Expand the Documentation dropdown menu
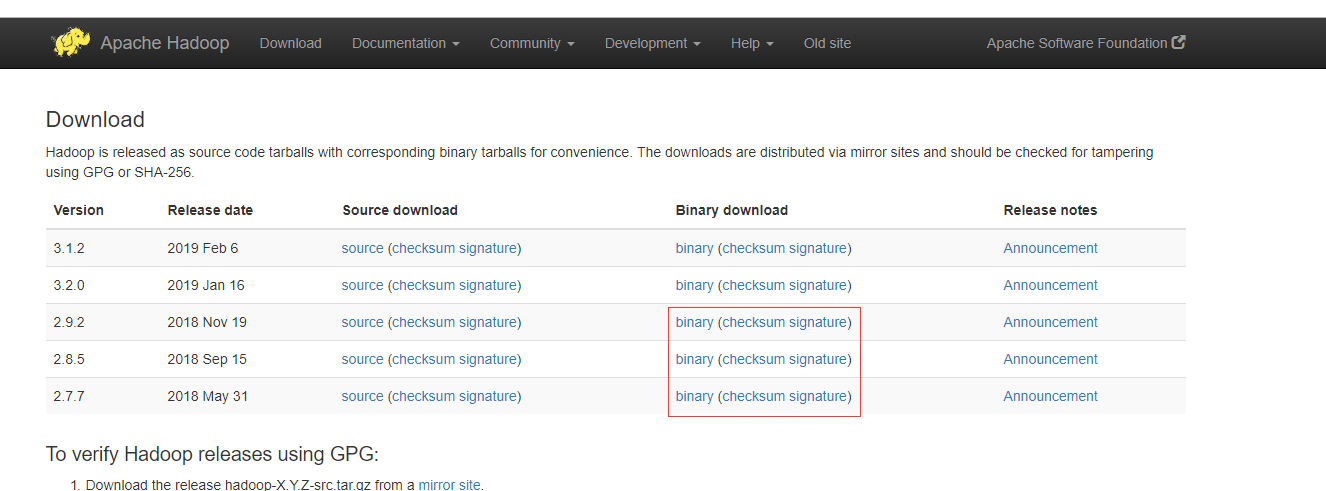Image resolution: width=1326 pixels, height=491 pixels. [x=405, y=43]
